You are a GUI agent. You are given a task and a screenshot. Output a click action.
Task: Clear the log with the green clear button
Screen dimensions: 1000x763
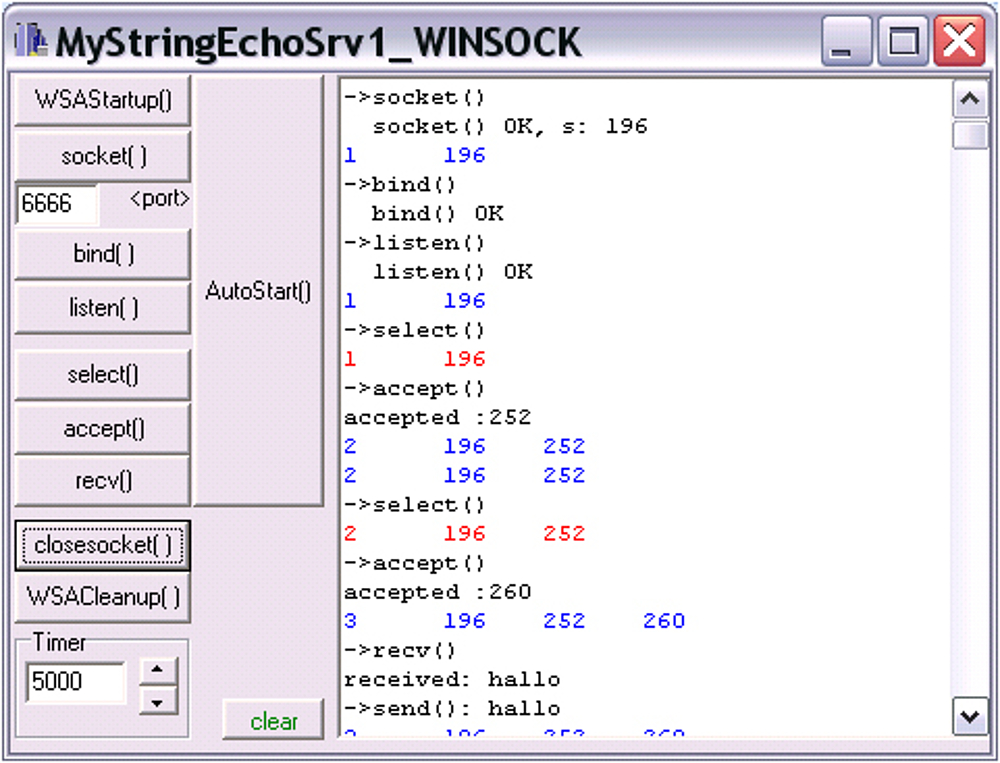[274, 721]
